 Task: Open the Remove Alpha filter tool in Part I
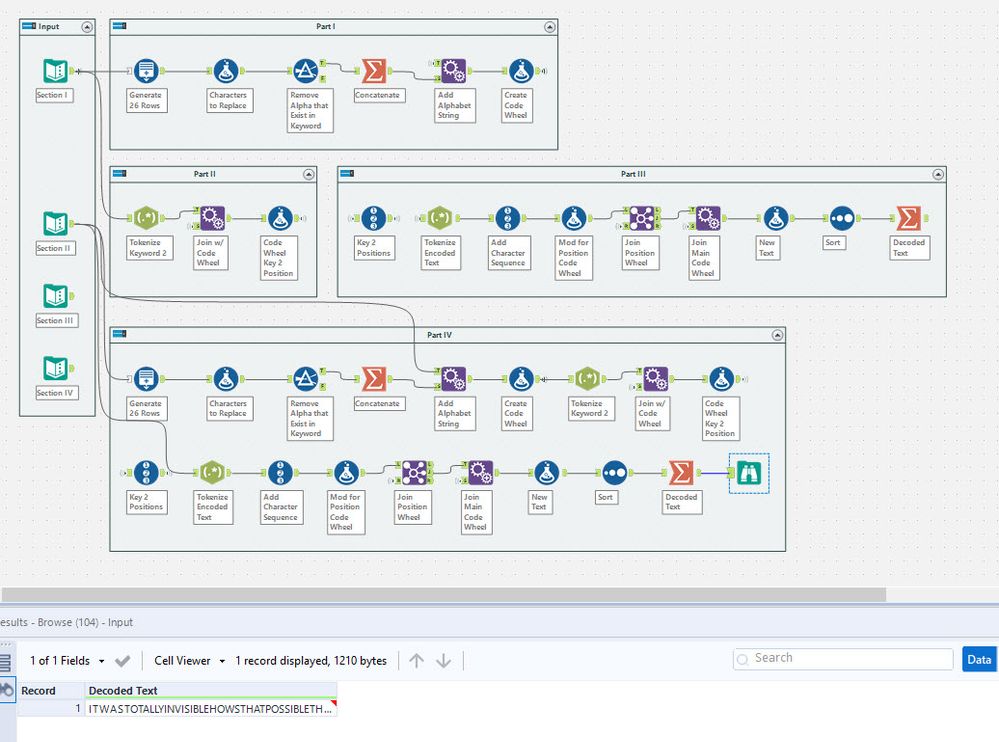pyautogui.click(x=305, y=71)
